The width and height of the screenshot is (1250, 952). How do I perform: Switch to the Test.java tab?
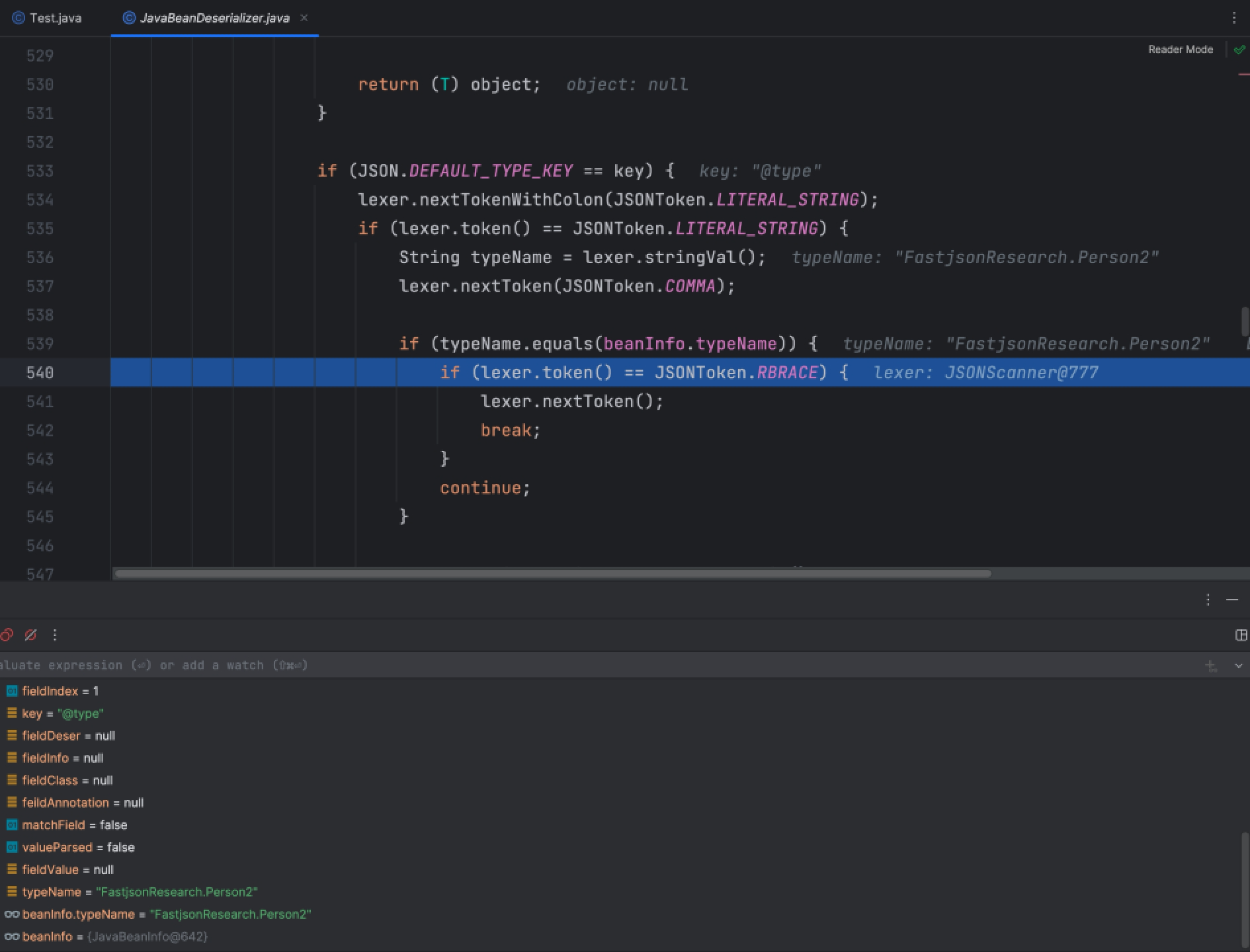point(47,18)
